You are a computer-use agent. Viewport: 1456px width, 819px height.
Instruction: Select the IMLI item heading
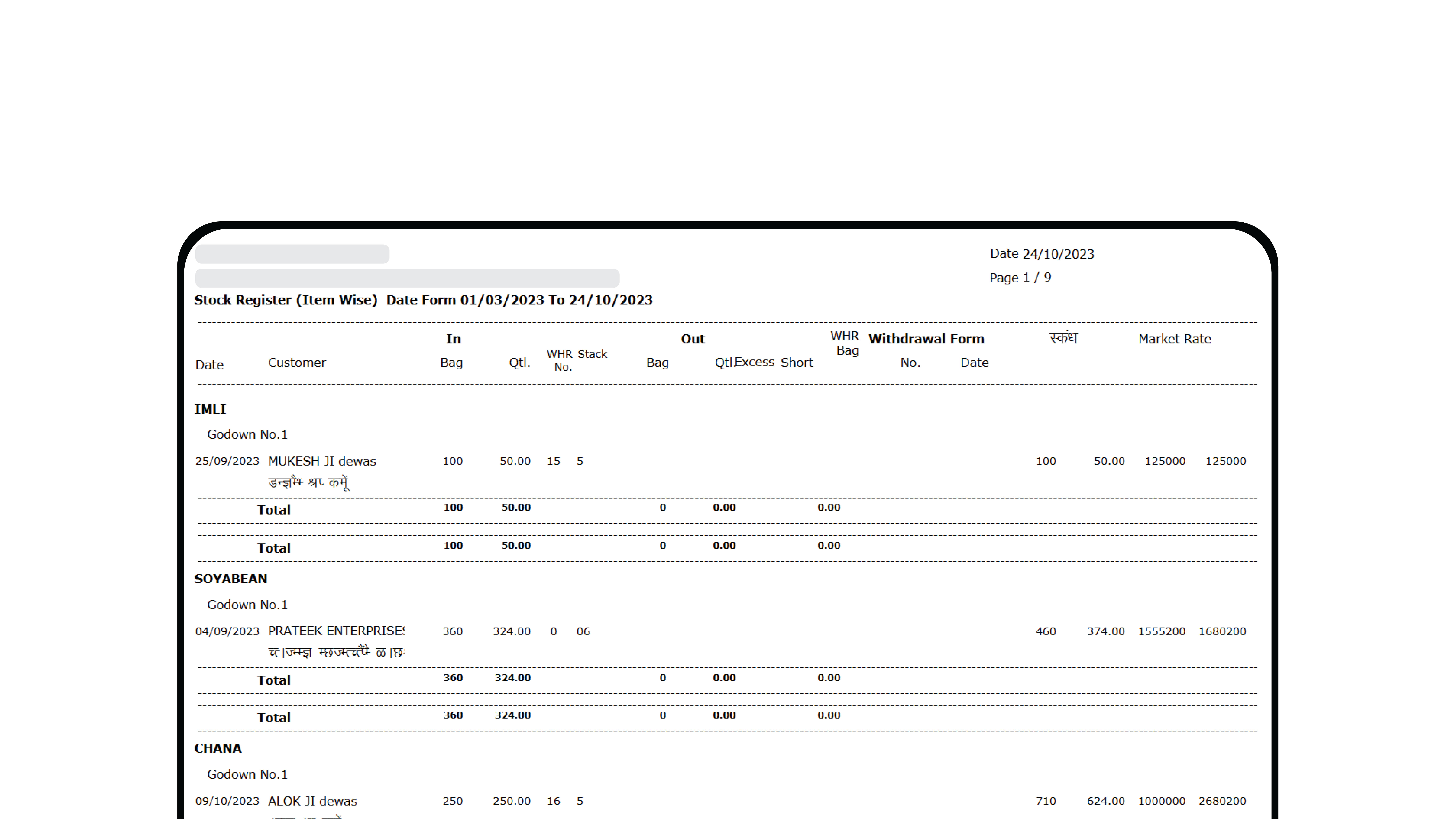click(210, 409)
